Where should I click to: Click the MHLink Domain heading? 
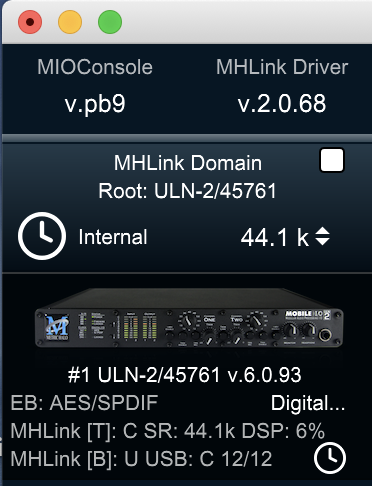point(188,163)
